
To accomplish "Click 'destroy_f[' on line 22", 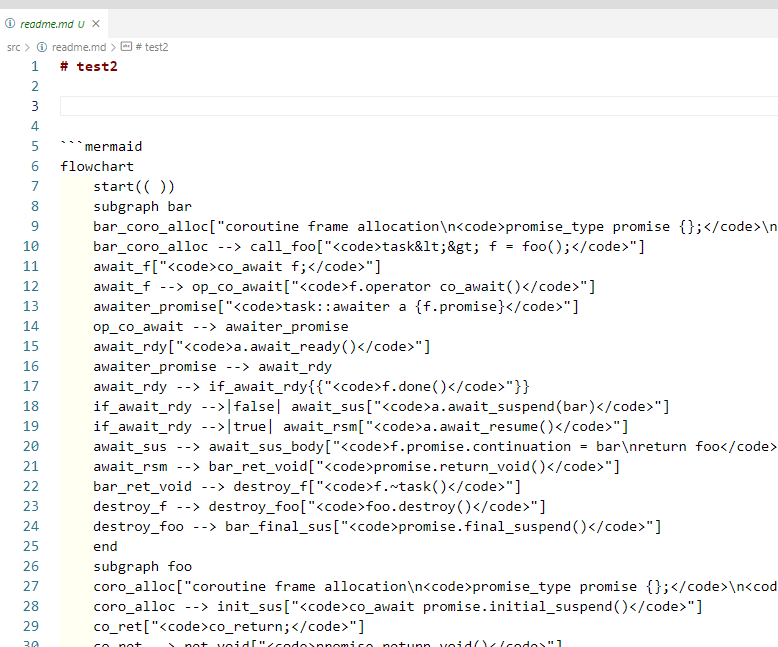I will point(274,486).
